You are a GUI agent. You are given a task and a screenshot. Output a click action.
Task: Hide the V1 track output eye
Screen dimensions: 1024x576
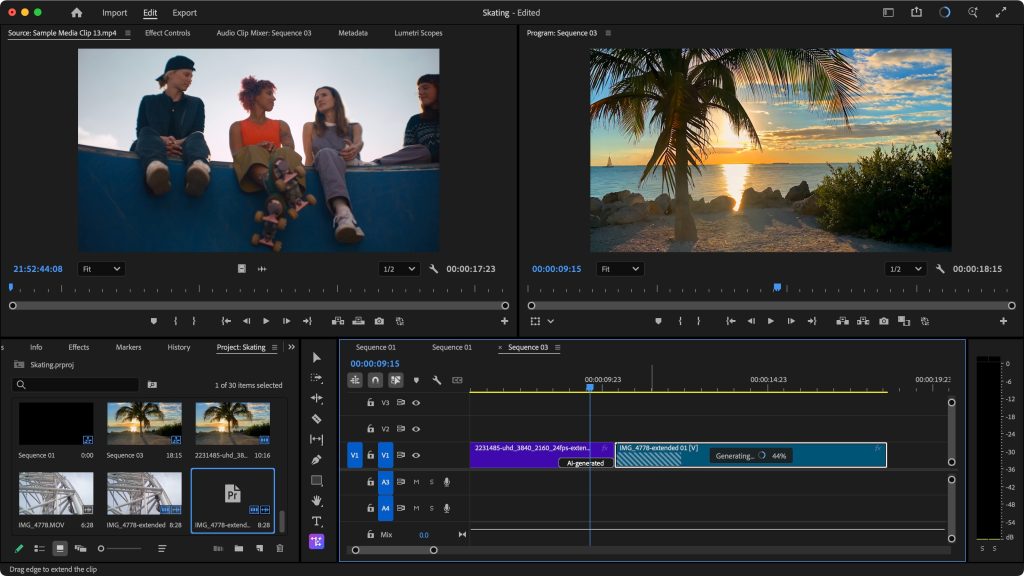[416, 456]
